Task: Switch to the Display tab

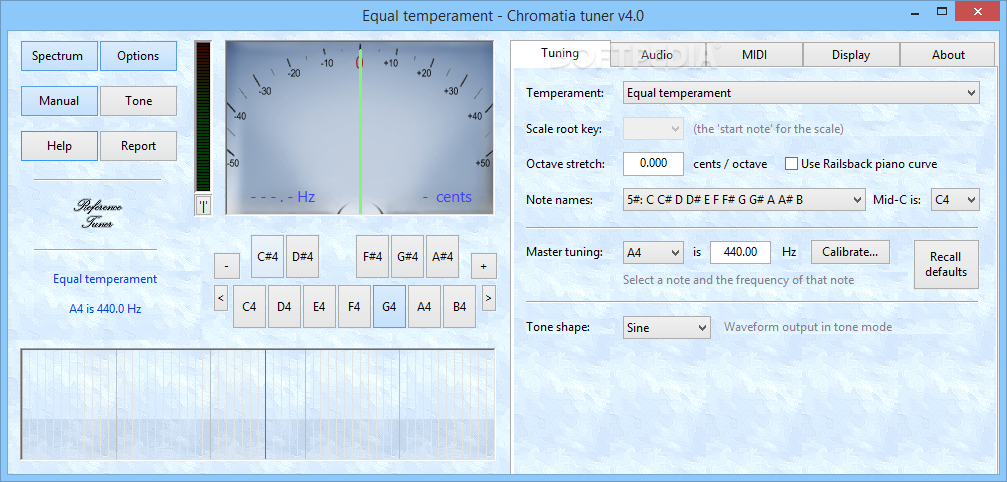Action: [x=851, y=55]
